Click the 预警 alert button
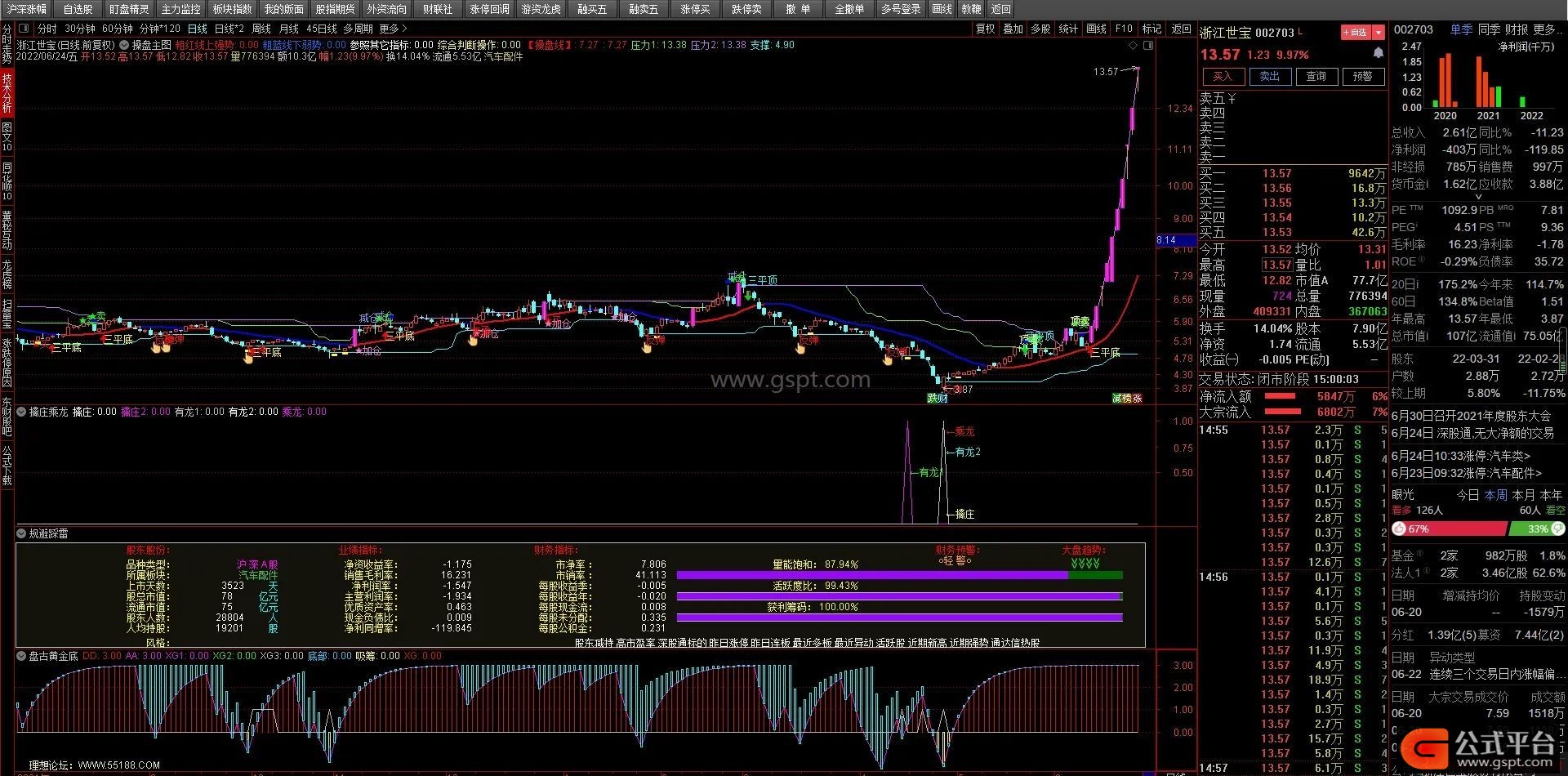Image resolution: width=1568 pixels, height=776 pixels. pyautogui.click(x=1363, y=76)
